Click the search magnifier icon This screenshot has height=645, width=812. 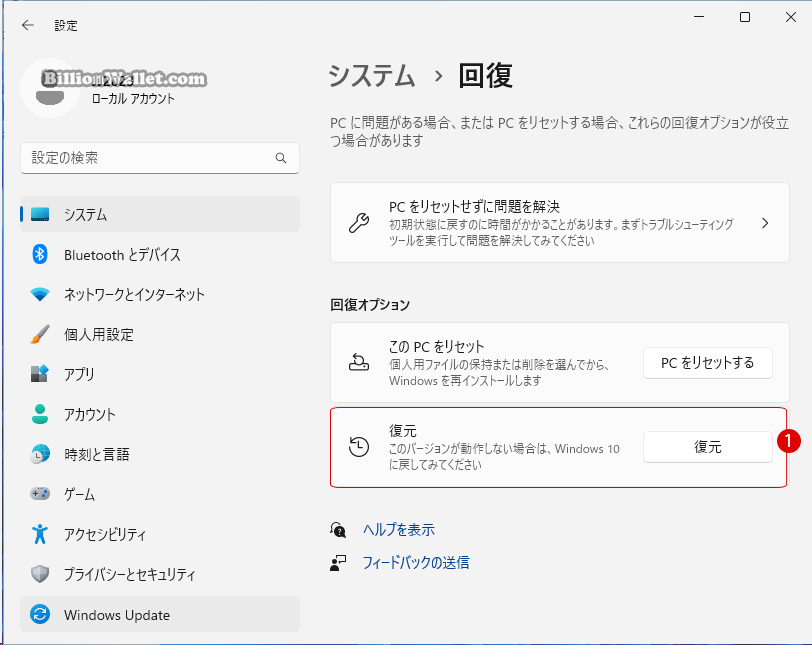281,158
